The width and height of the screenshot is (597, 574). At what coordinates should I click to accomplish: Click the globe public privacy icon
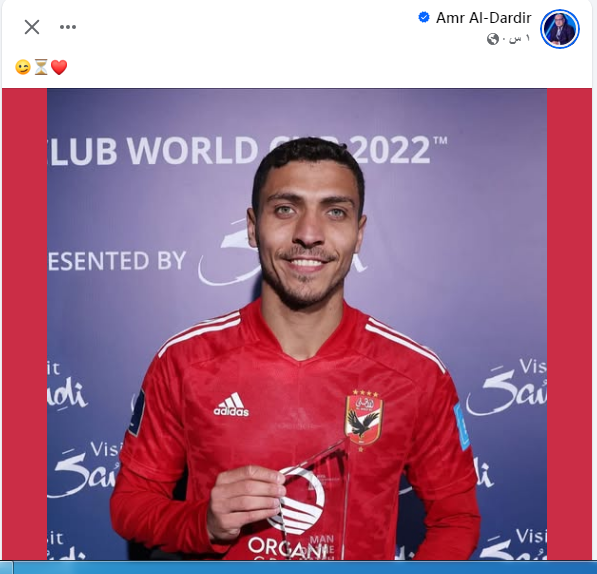pos(492,39)
